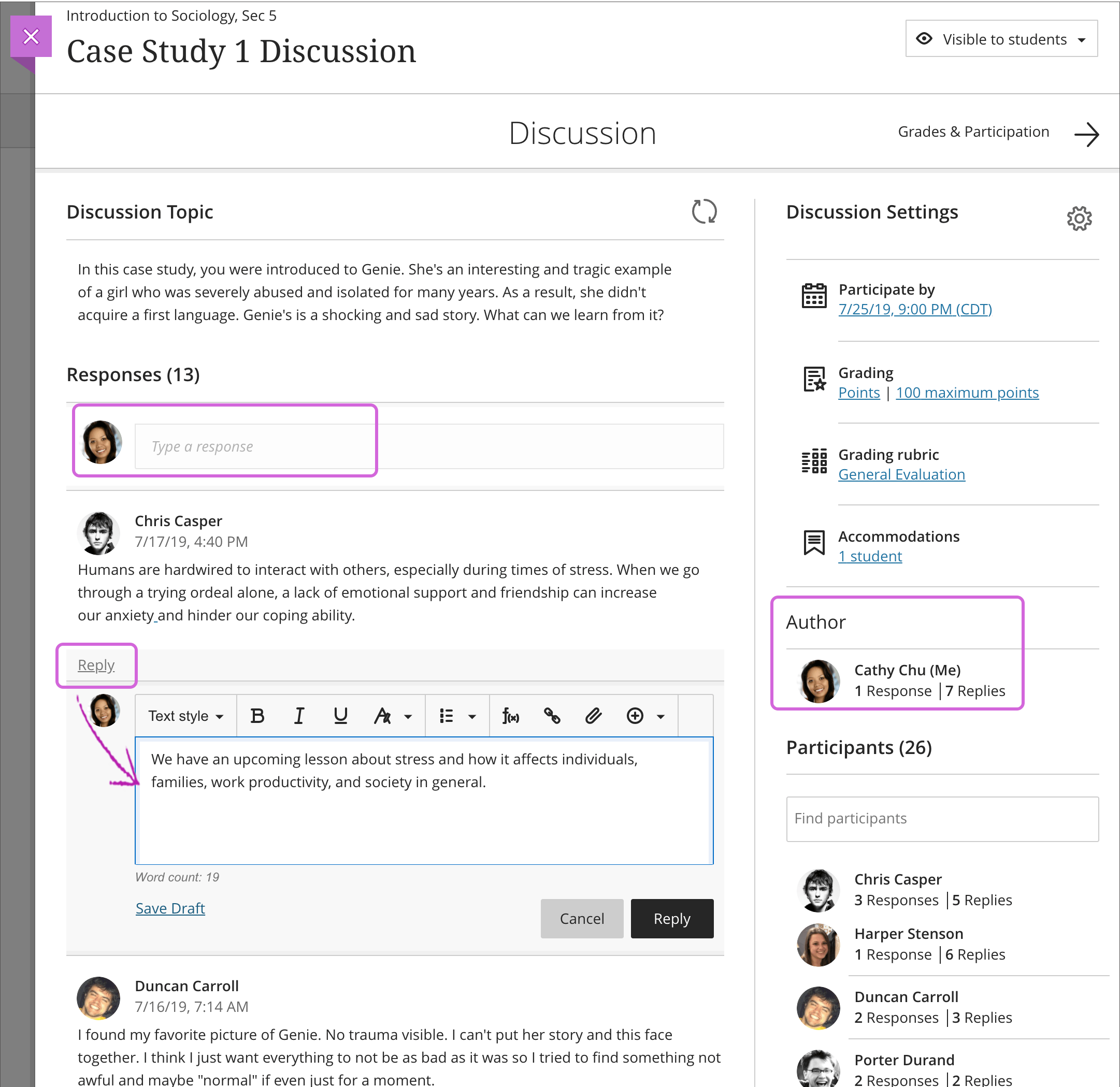Viewport: 1120px width, 1087px height.
Task: Toggle italic formatting
Action: 299,716
